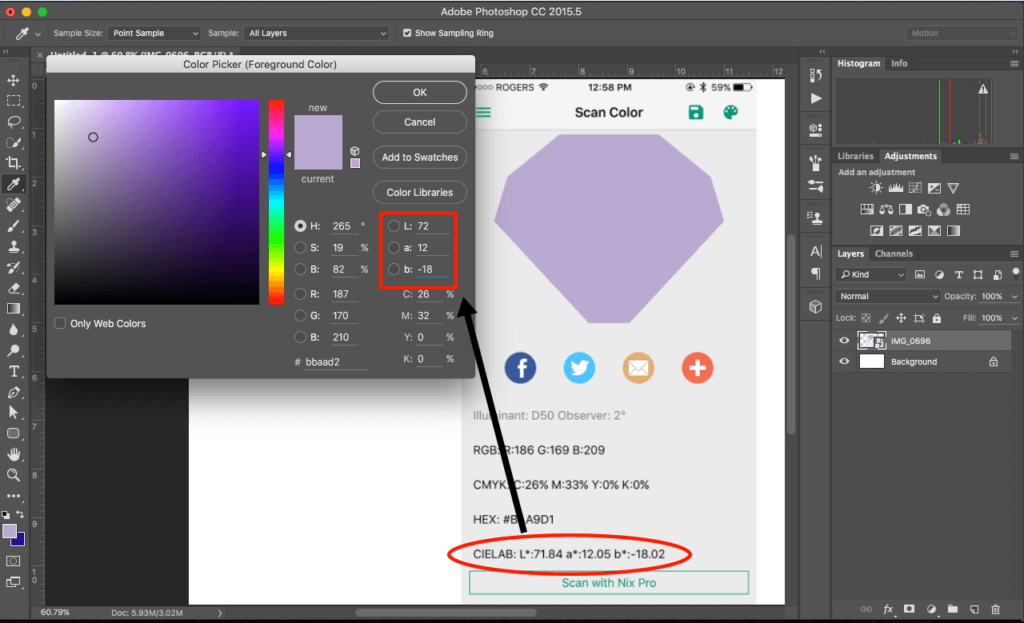This screenshot has height=623, width=1024.
Task: Select the Horizontal Type tool
Action: tap(14, 369)
